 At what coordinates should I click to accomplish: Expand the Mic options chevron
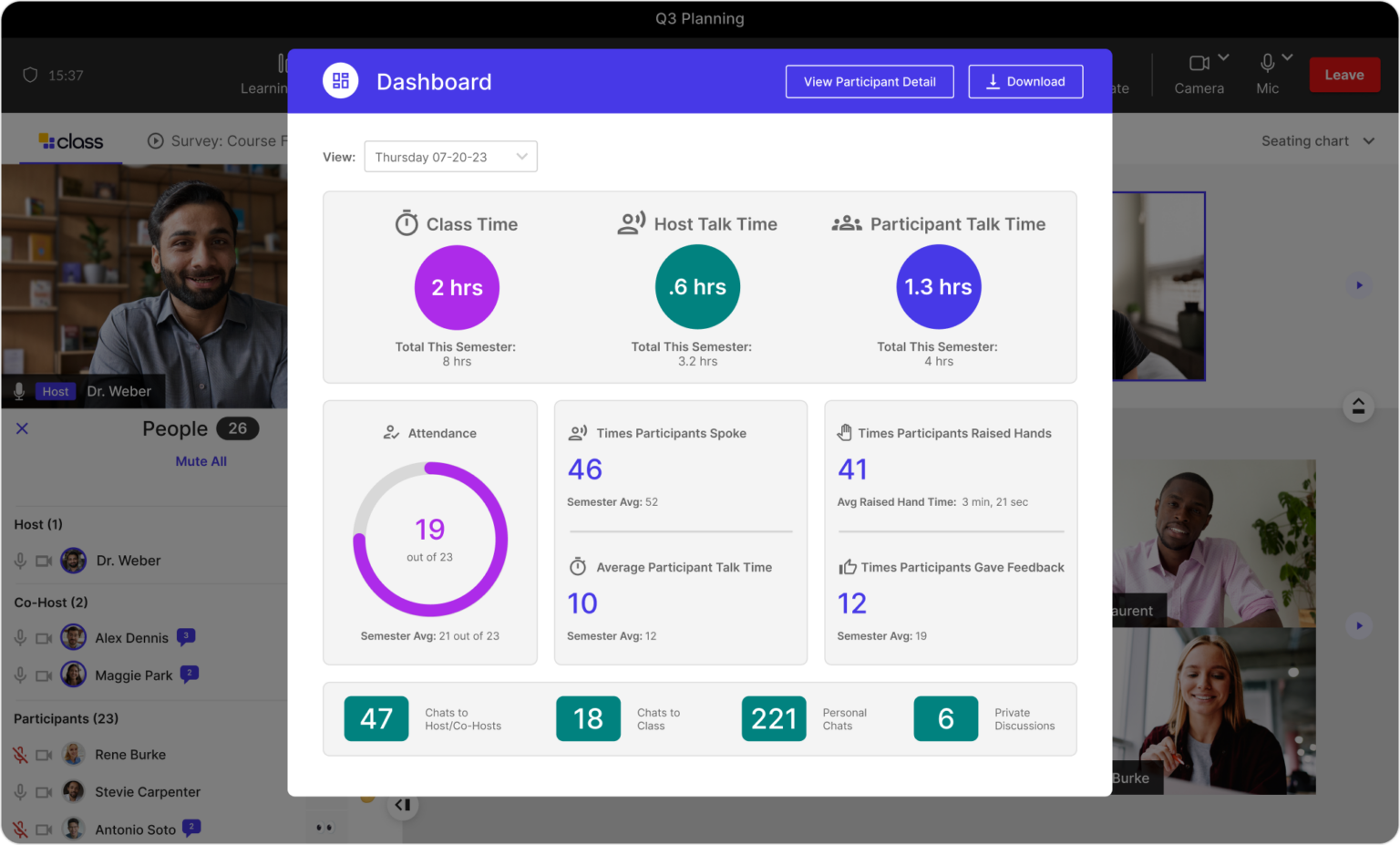coord(1287,57)
